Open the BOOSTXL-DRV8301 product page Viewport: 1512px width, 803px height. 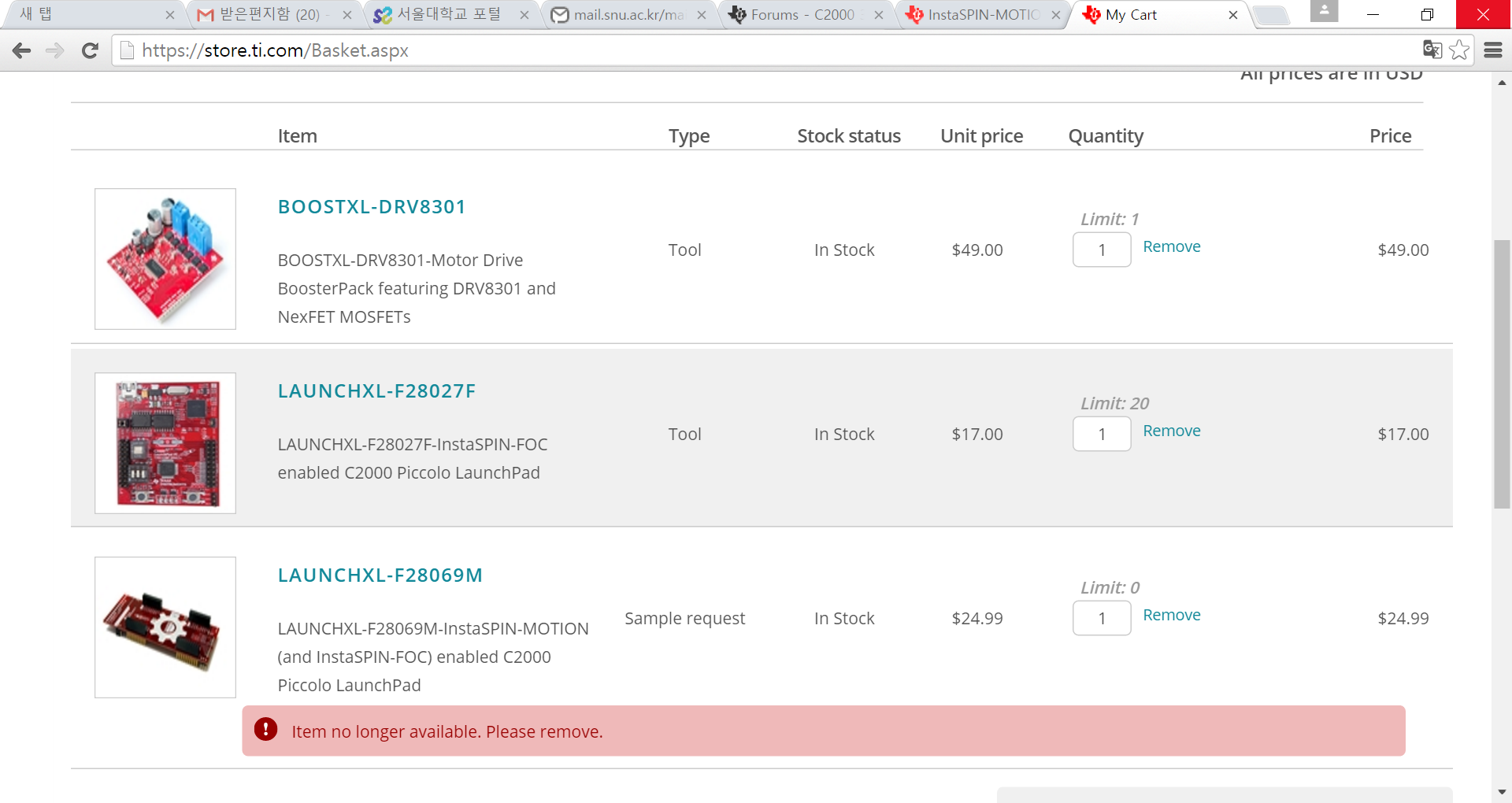(x=371, y=206)
